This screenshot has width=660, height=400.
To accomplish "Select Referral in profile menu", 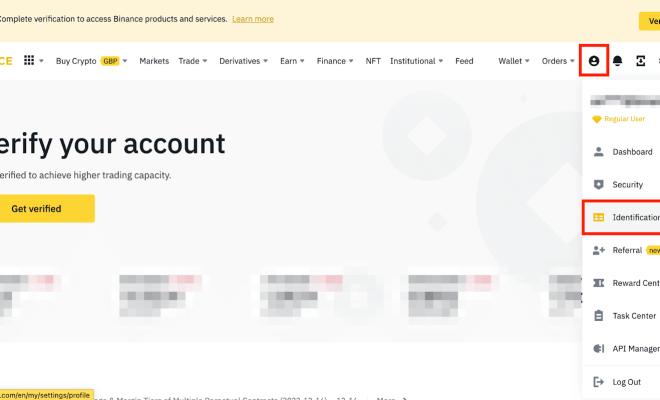I will coord(627,250).
